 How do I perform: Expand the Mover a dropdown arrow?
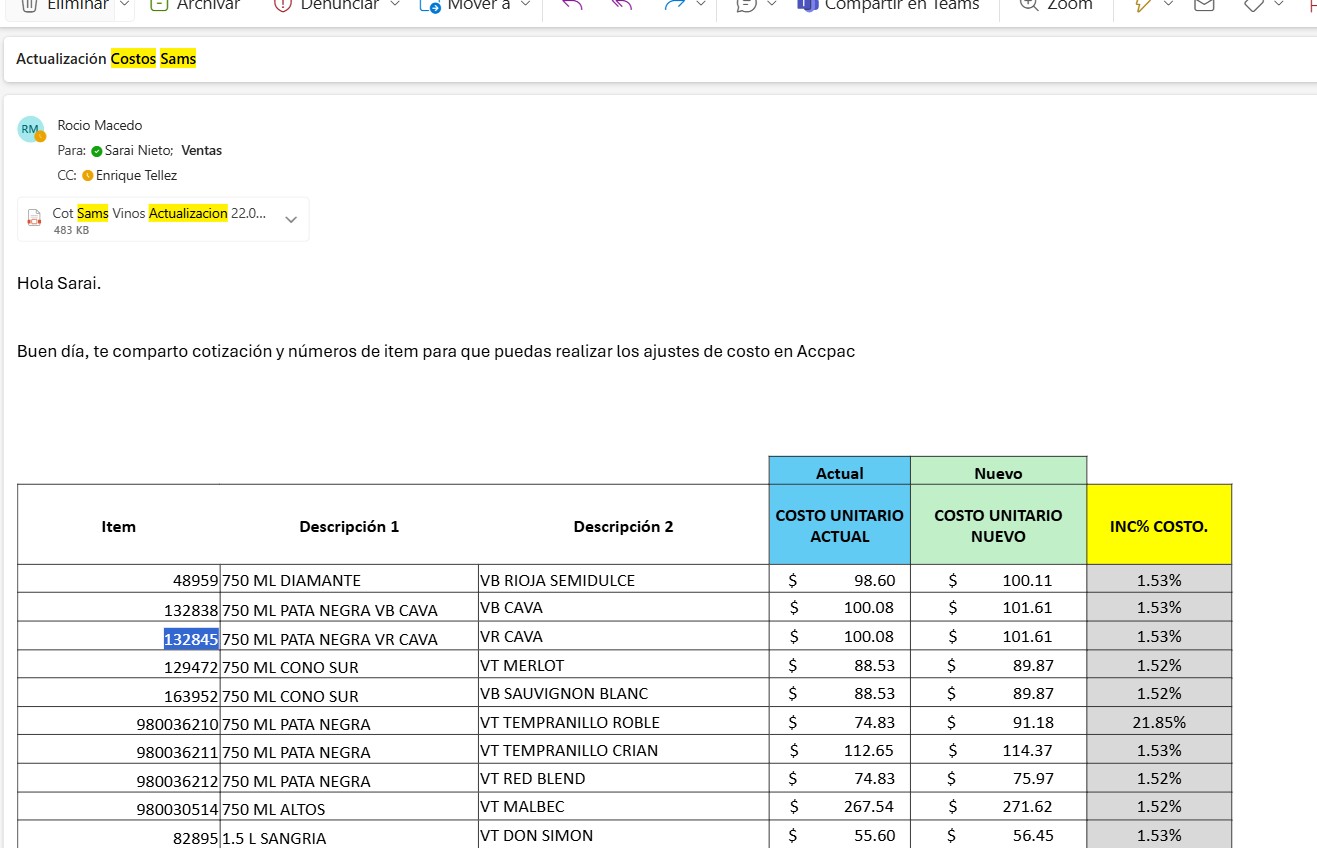point(526,5)
